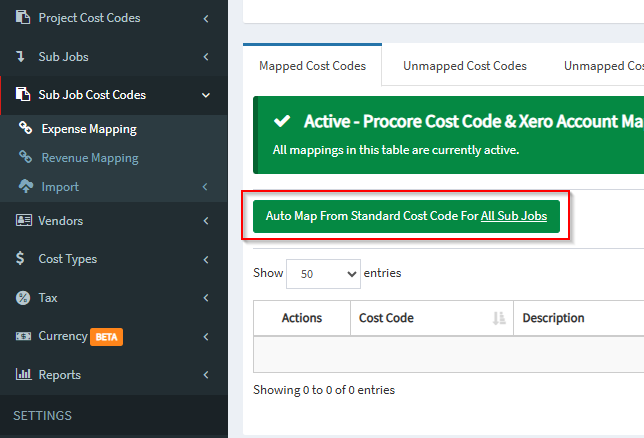This screenshot has width=644, height=438.
Task: Click the checkmark icon in Active banner
Action: click(x=282, y=121)
